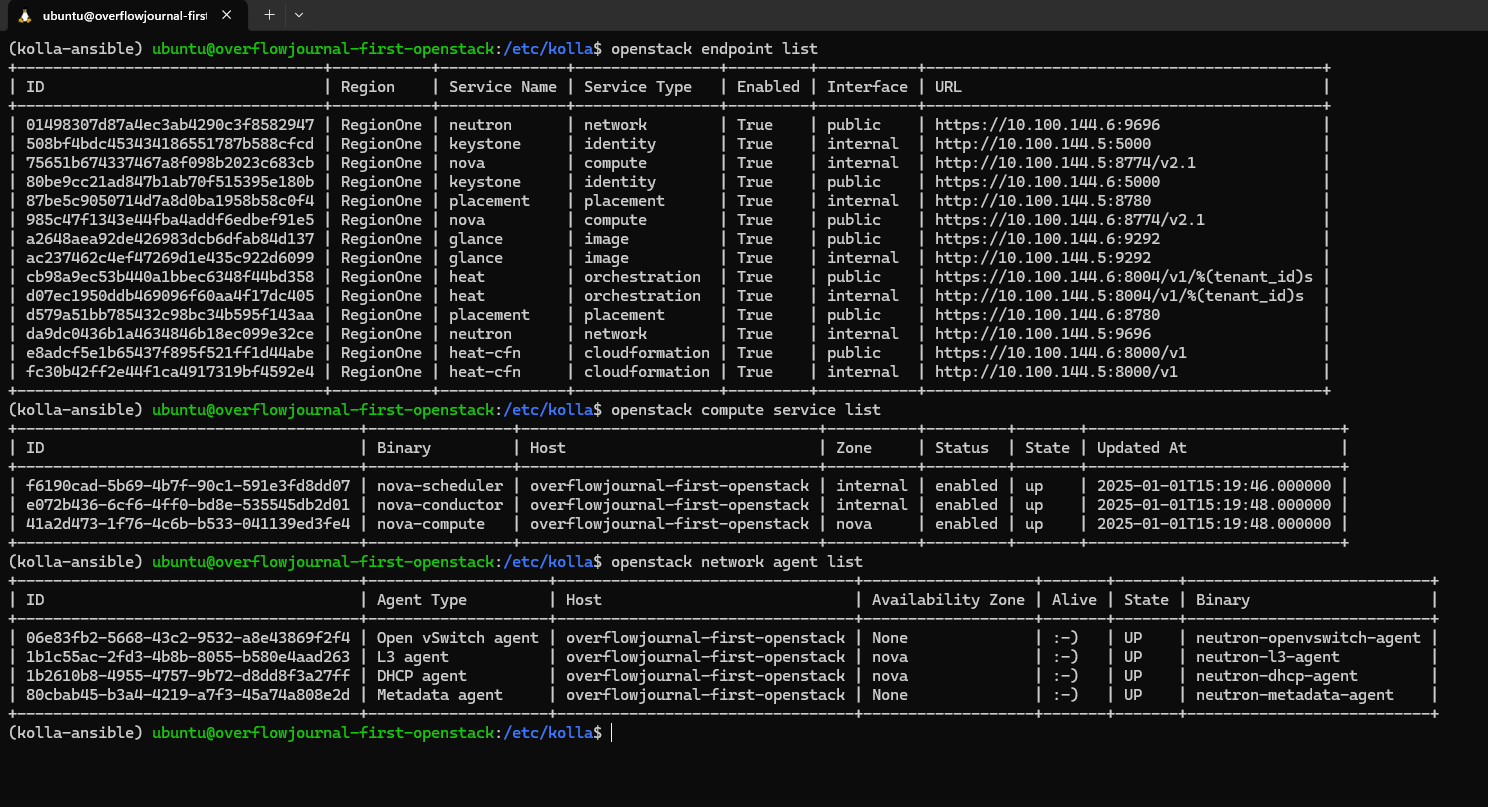
Task: Click 'orchestration' in the cb98a9ec endpoint row
Action: pyautogui.click(x=642, y=277)
